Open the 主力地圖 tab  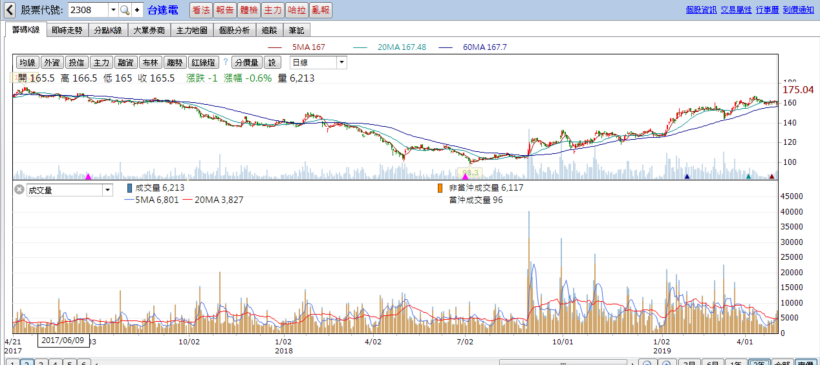pyautogui.click(x=191, y=30)
